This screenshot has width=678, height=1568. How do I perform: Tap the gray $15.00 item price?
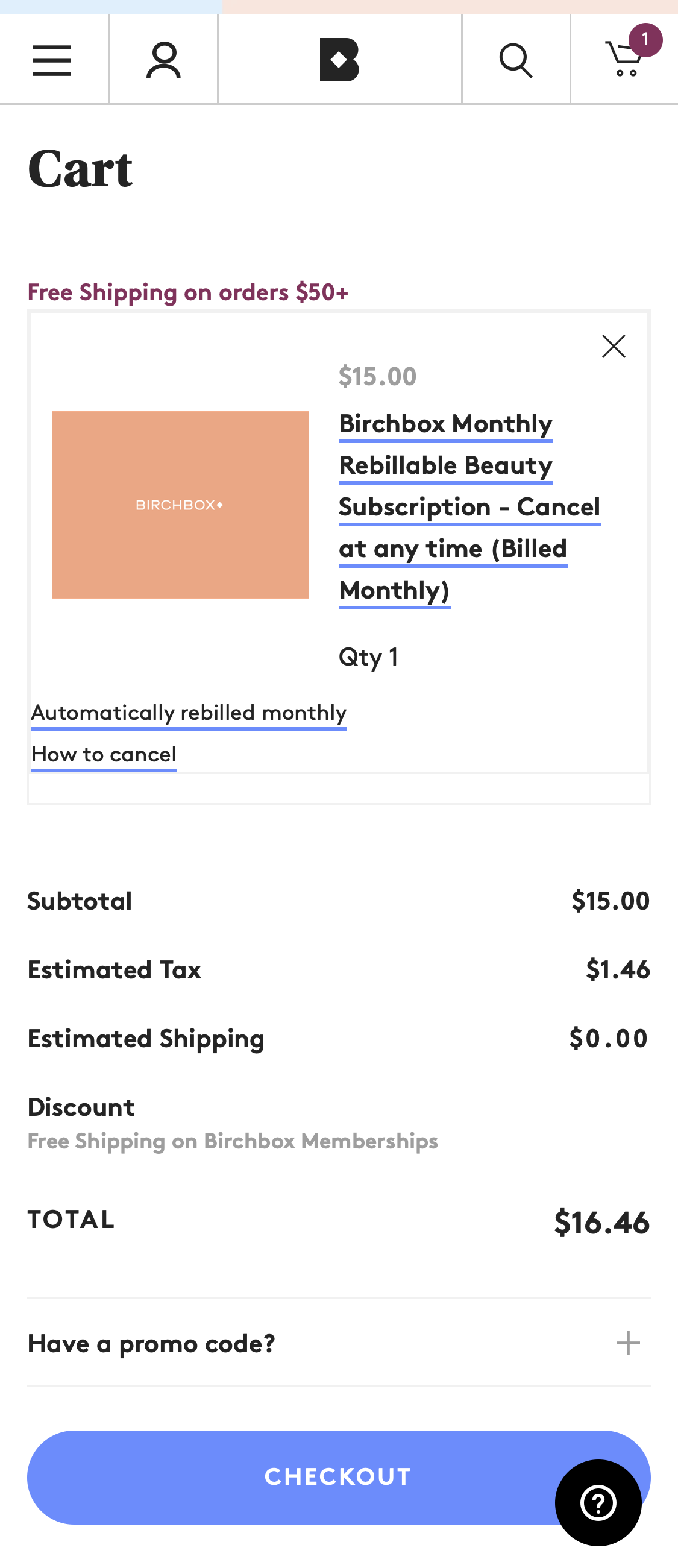[377, 376]
